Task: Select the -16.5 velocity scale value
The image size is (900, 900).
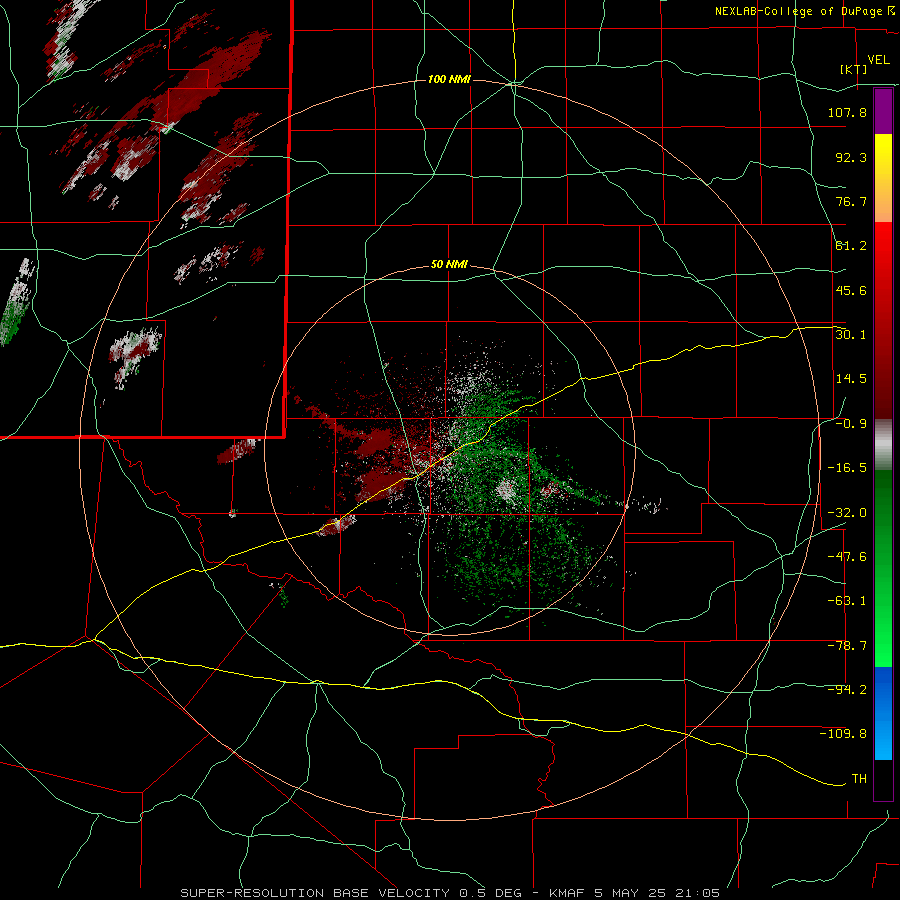Action: [x=847, y=468]
